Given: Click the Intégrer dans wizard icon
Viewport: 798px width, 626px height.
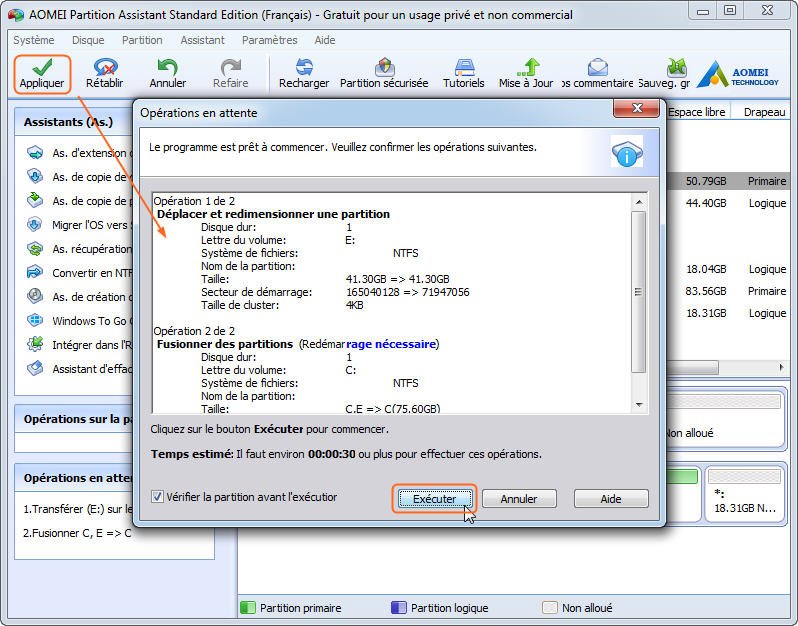Looking at the screenshot, I should (35, 344).
